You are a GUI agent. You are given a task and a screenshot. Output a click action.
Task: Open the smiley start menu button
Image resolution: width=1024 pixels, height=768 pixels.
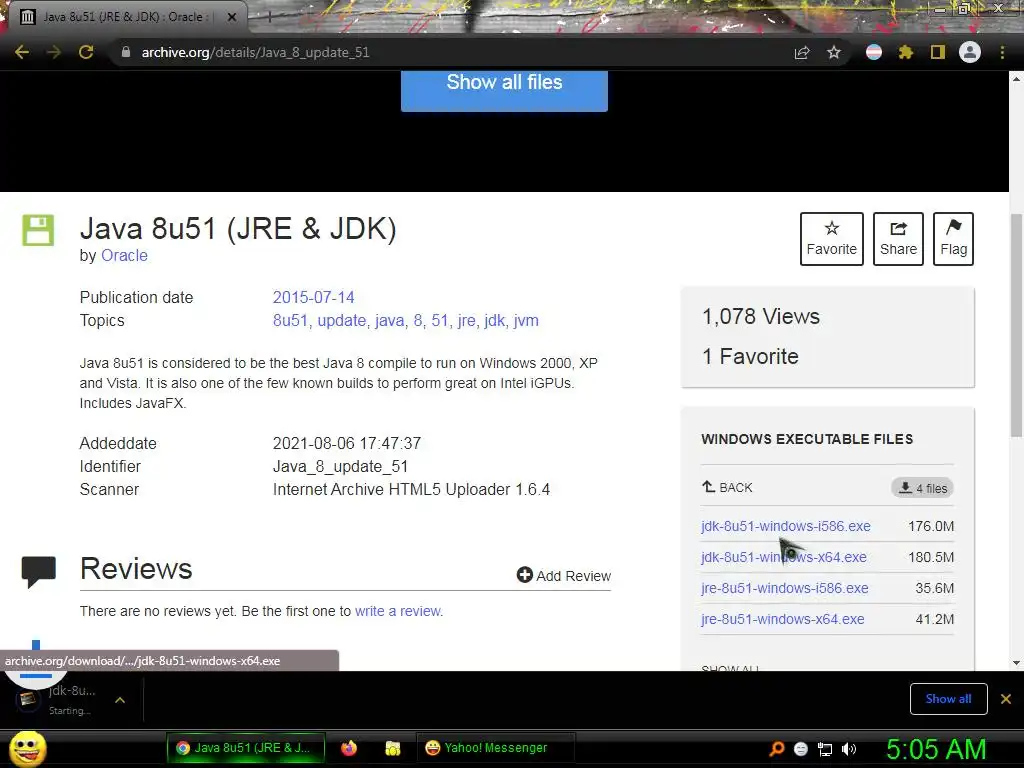(27, 748)
